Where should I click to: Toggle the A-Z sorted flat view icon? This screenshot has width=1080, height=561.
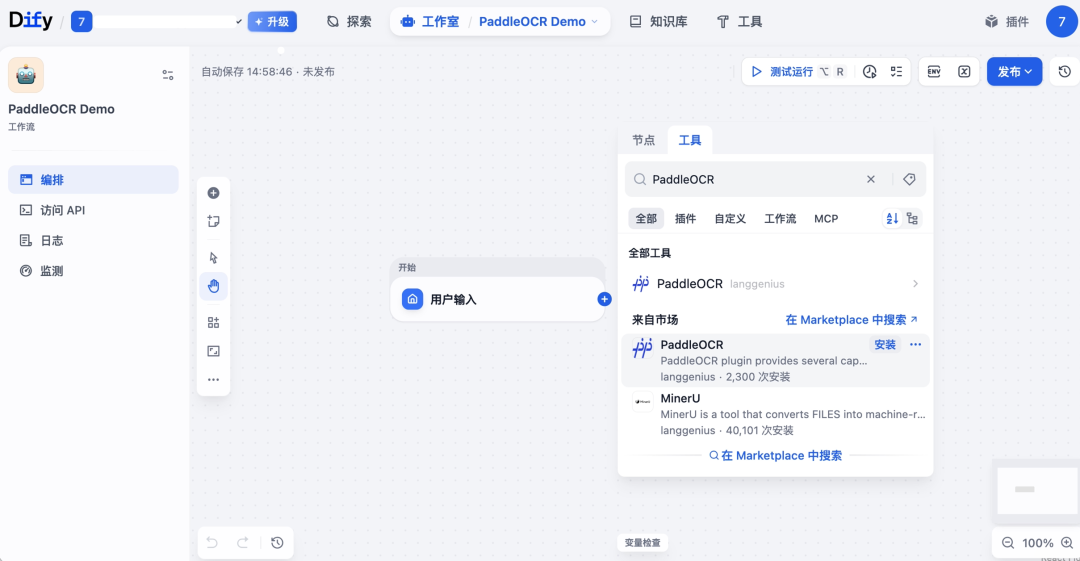892,218
